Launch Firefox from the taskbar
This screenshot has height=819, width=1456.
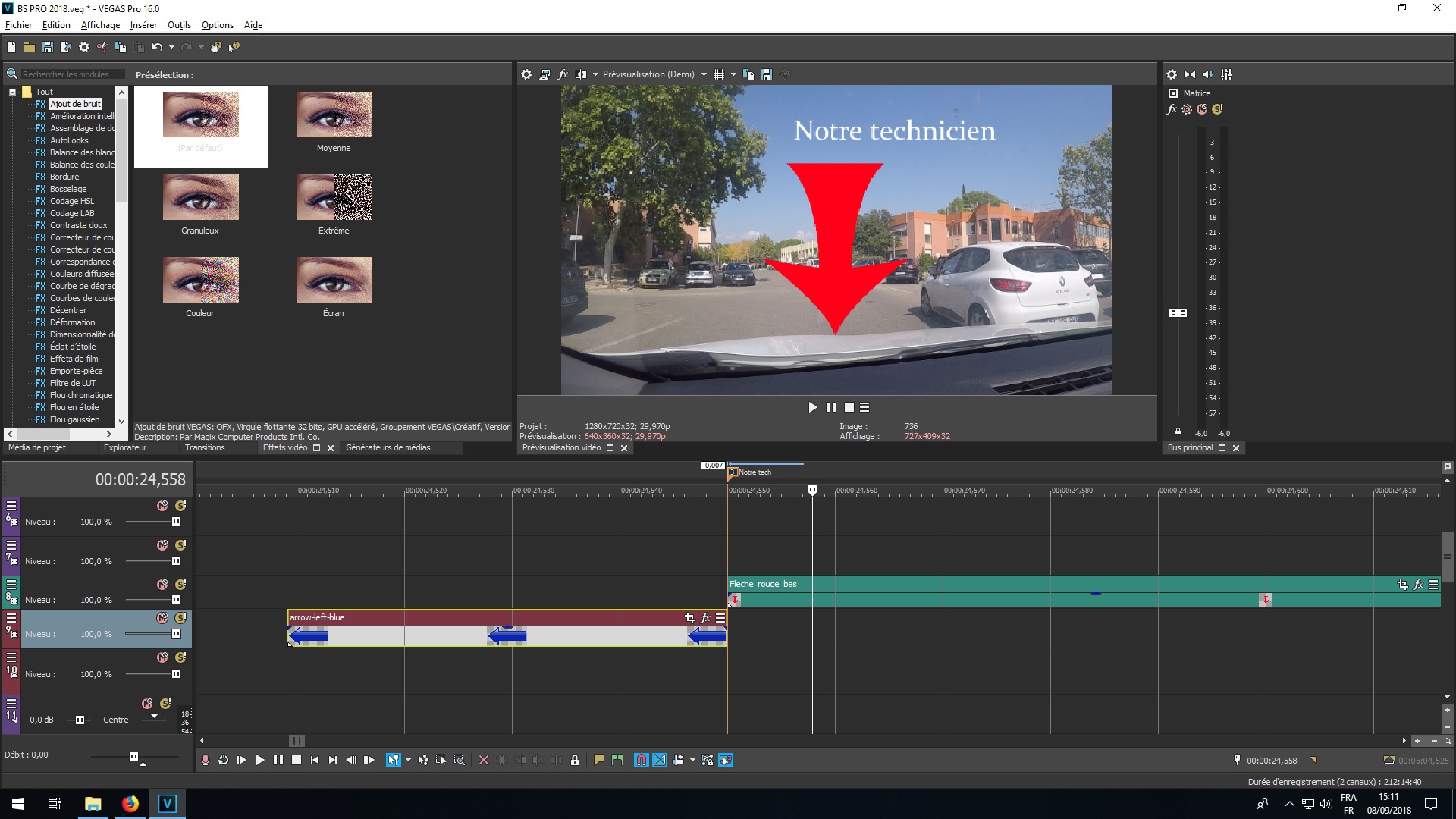[x=130, y=804]
